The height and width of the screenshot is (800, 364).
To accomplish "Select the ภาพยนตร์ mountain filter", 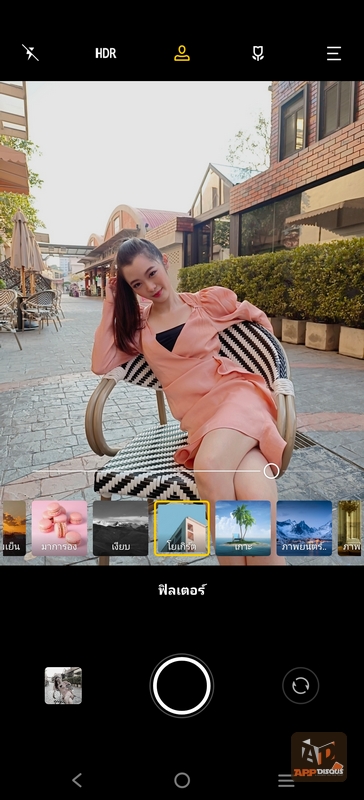I will point(304,528).
